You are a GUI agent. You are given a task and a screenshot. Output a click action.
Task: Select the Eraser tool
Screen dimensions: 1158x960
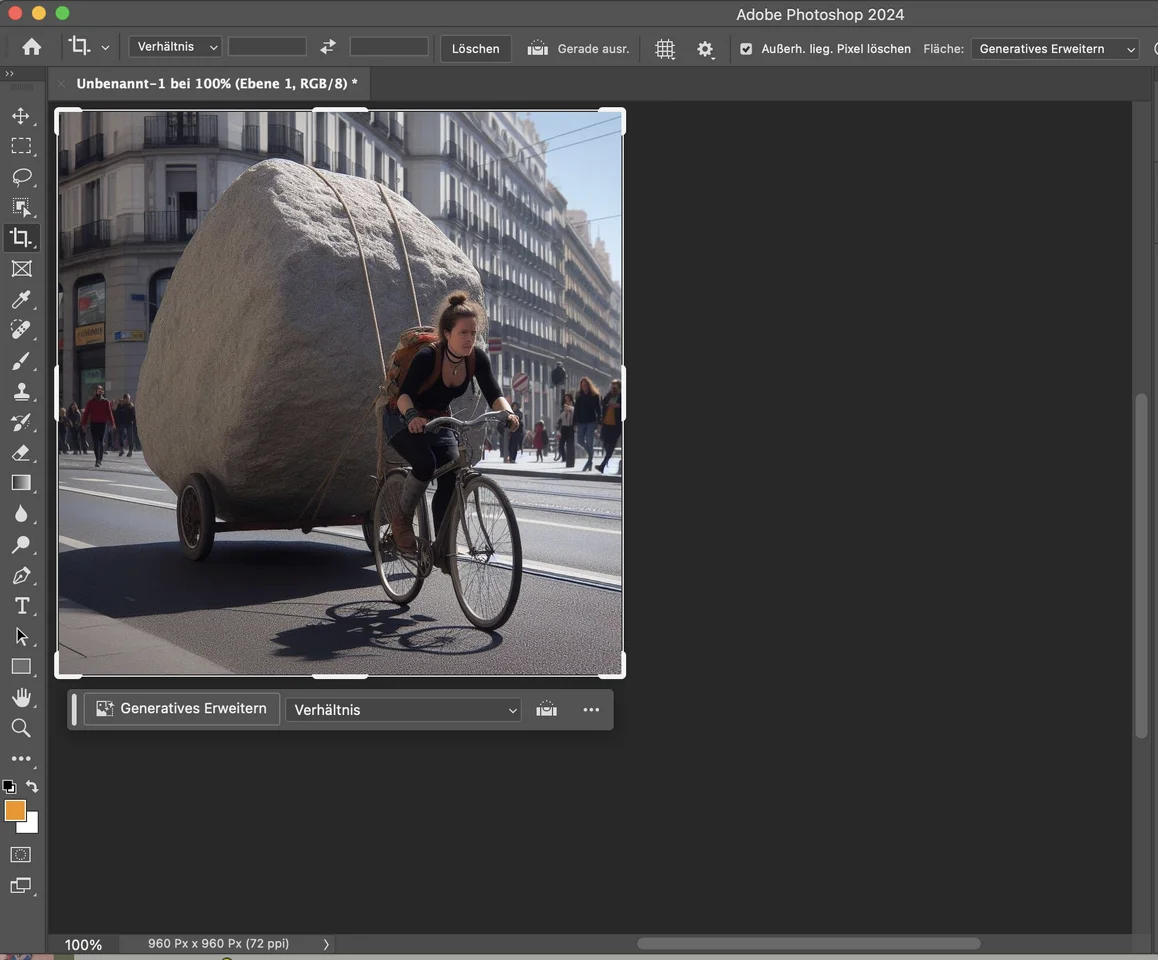click(21, 453)
